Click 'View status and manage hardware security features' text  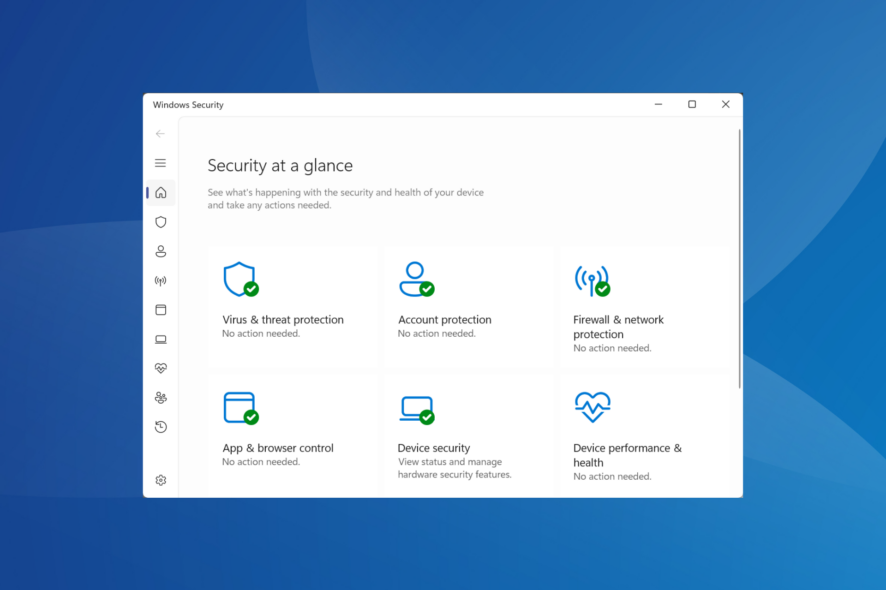pos(454,468)
